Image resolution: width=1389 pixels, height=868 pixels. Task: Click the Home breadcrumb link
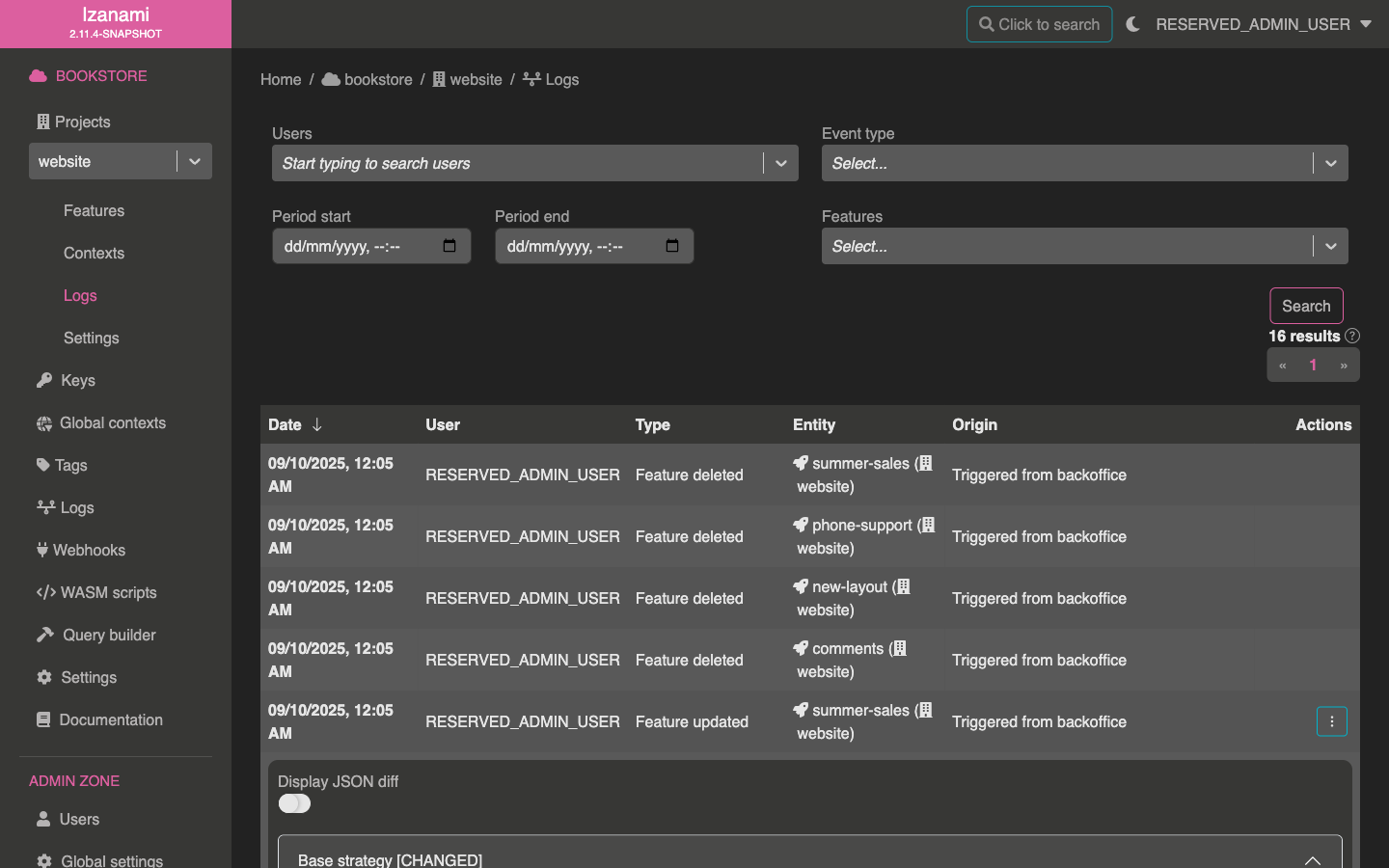(281, 79)
